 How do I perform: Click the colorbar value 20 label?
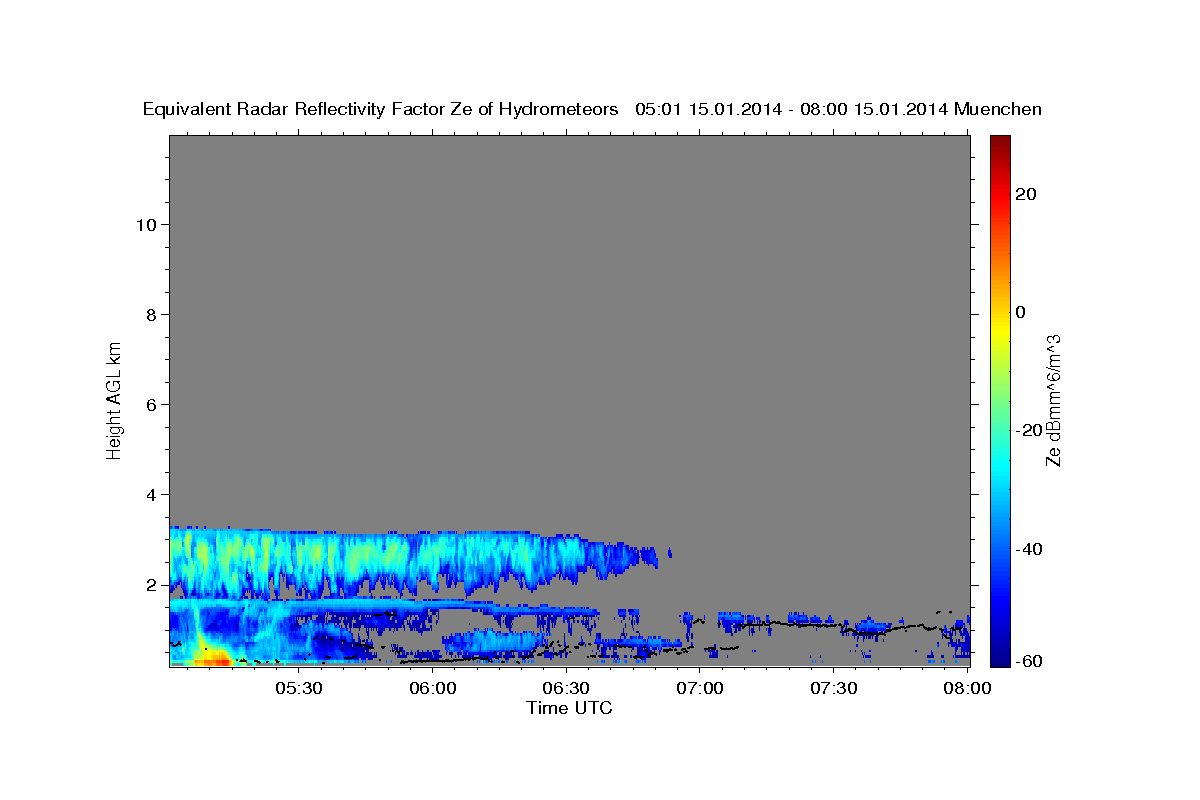pos(1026,193)
